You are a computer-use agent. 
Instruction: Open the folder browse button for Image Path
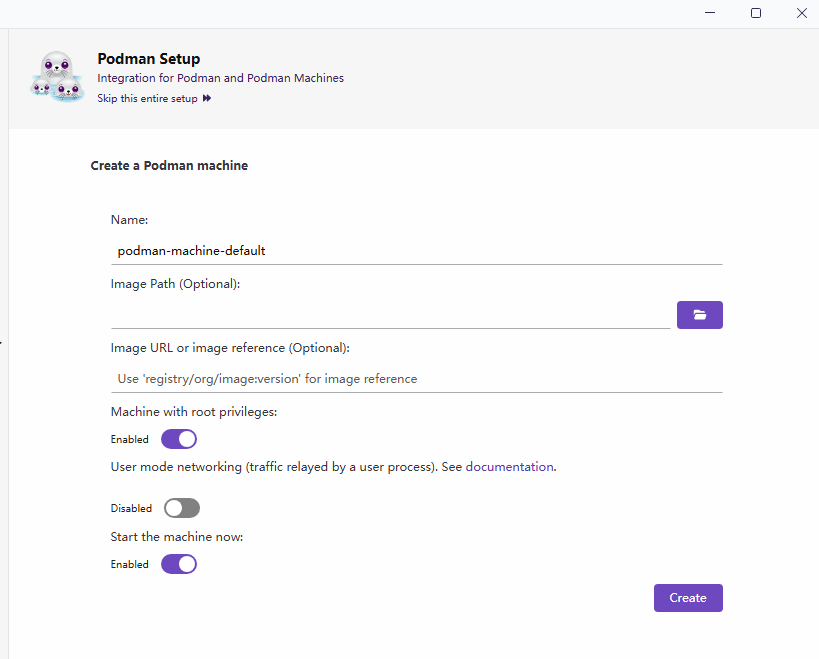coord(699,315)
